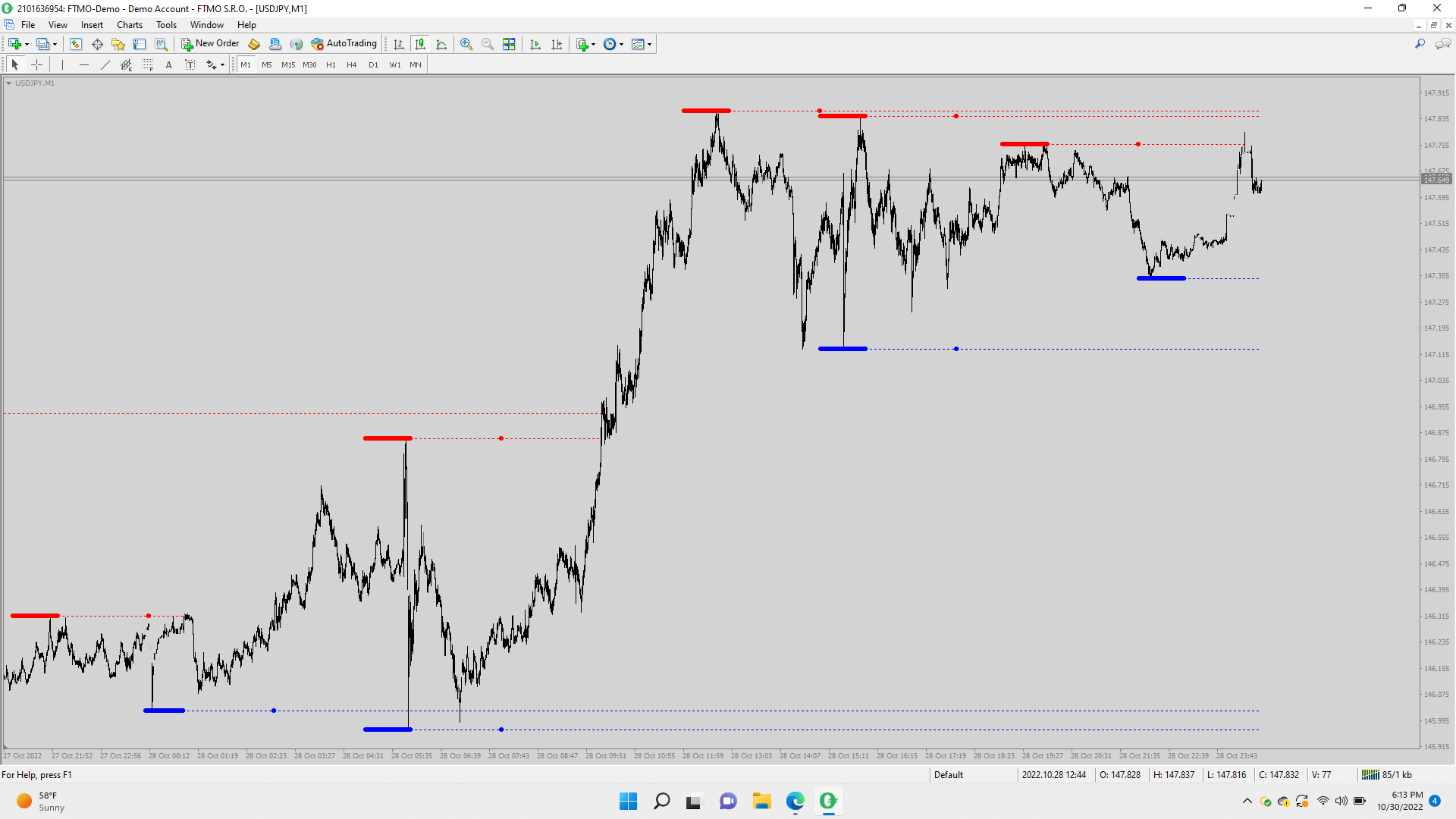Toggle AutoTrading on

(344, 44)
